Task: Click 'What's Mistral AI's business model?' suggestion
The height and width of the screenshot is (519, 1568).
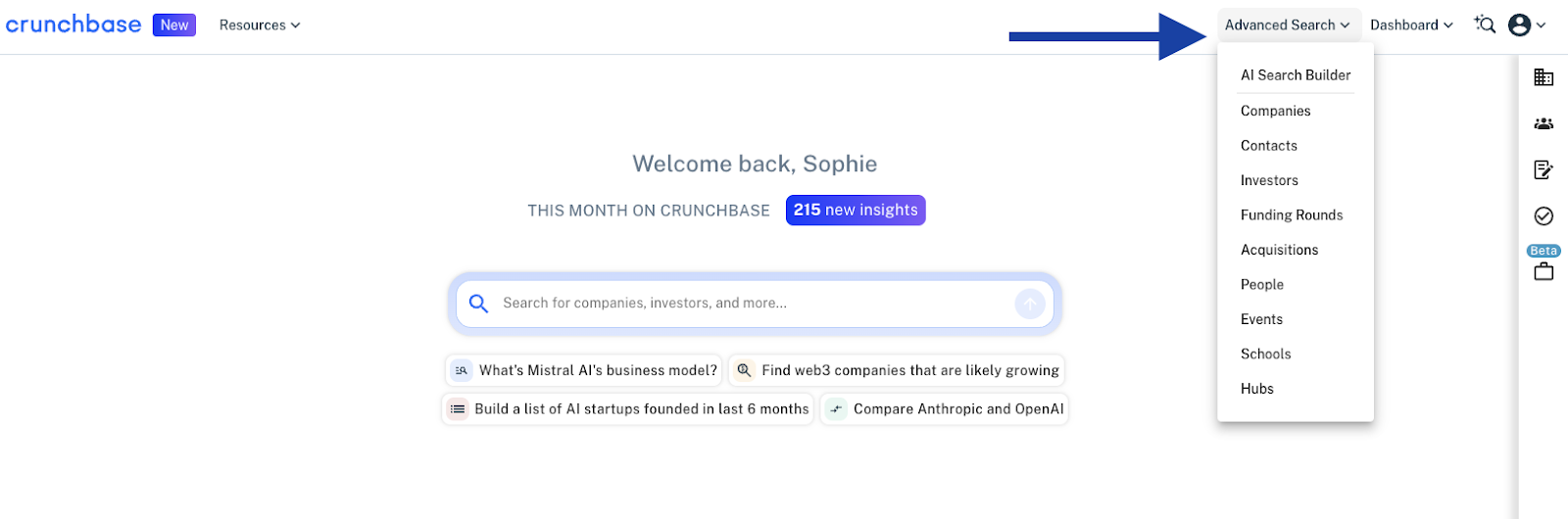Action: click(584, 370)
